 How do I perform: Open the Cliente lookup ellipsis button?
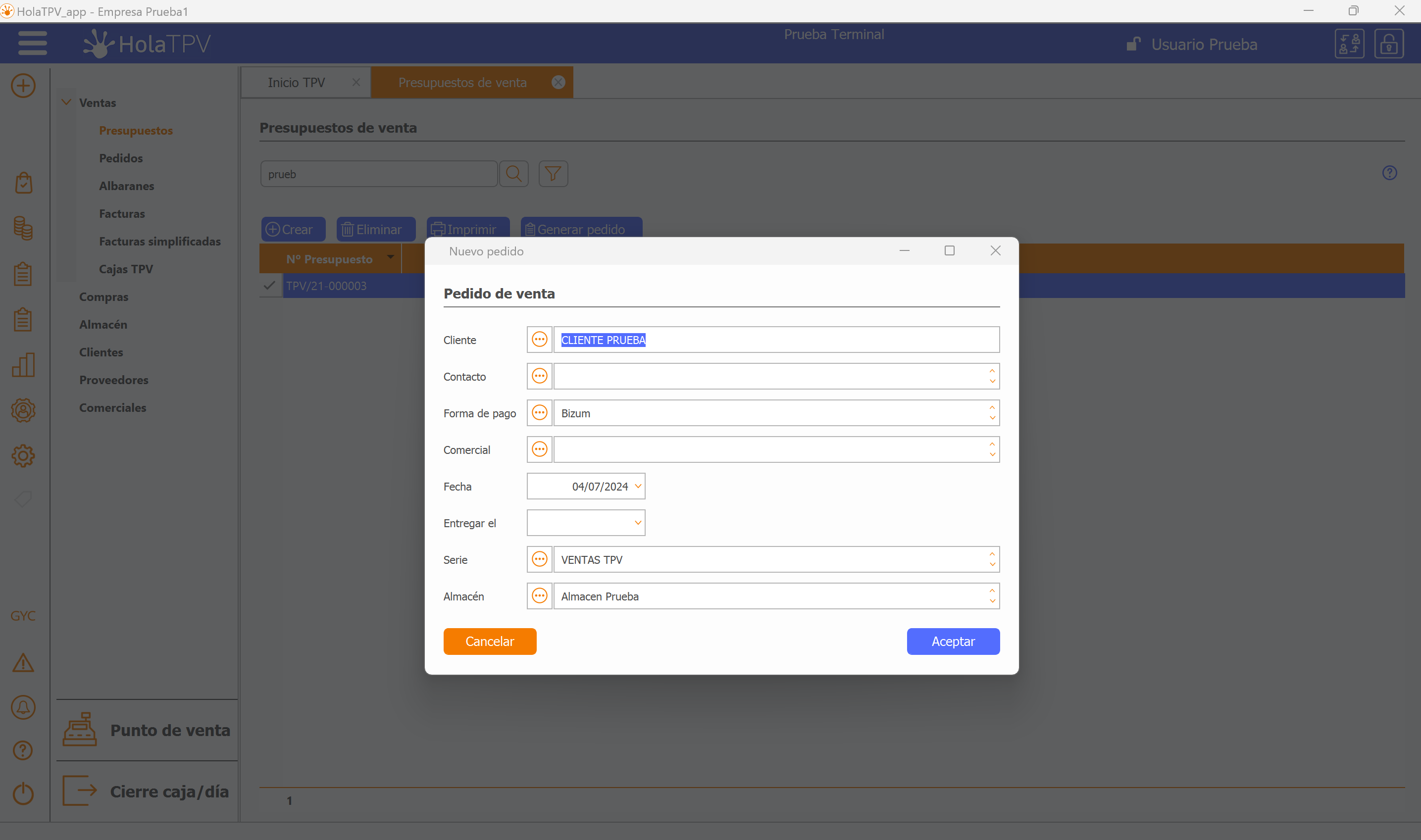tap(540, 340)
